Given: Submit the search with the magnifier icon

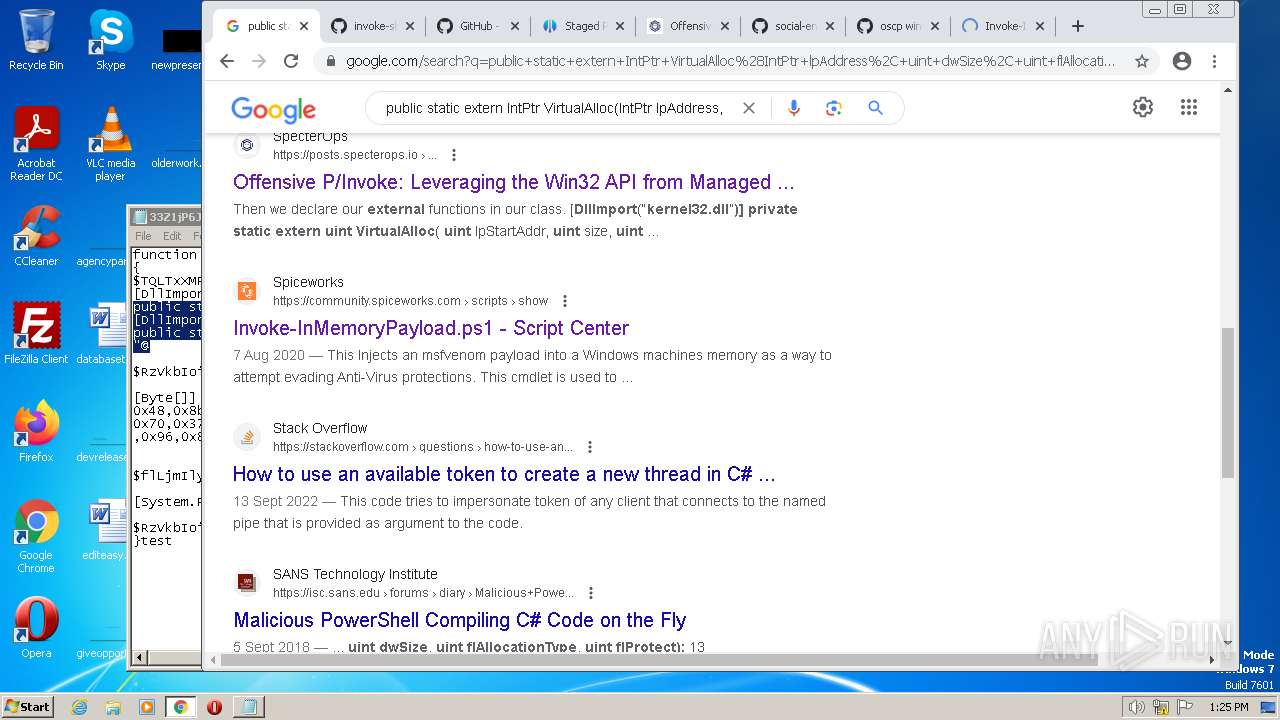Looking at the screenshot, I should (875, 108).
